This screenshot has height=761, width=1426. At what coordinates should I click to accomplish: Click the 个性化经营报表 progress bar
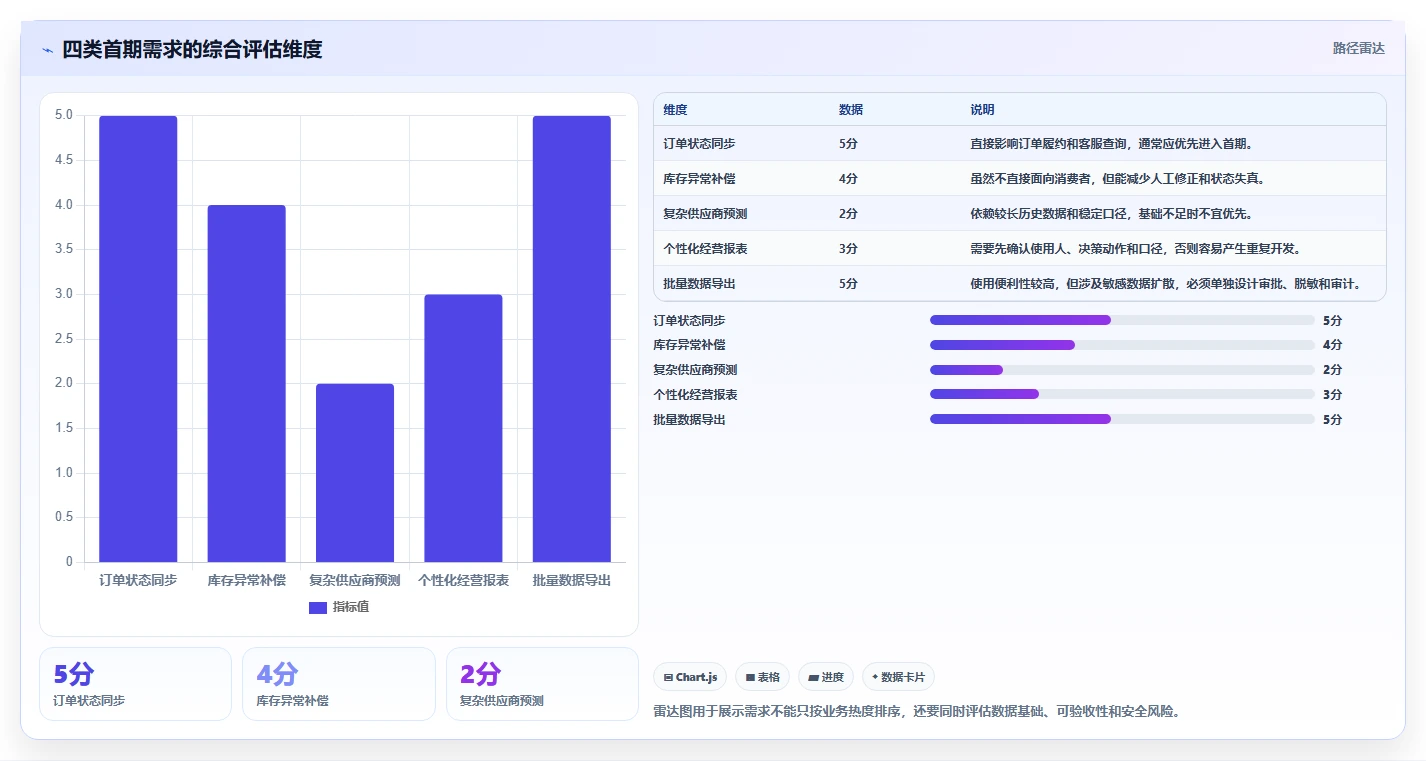point(1122,394)
